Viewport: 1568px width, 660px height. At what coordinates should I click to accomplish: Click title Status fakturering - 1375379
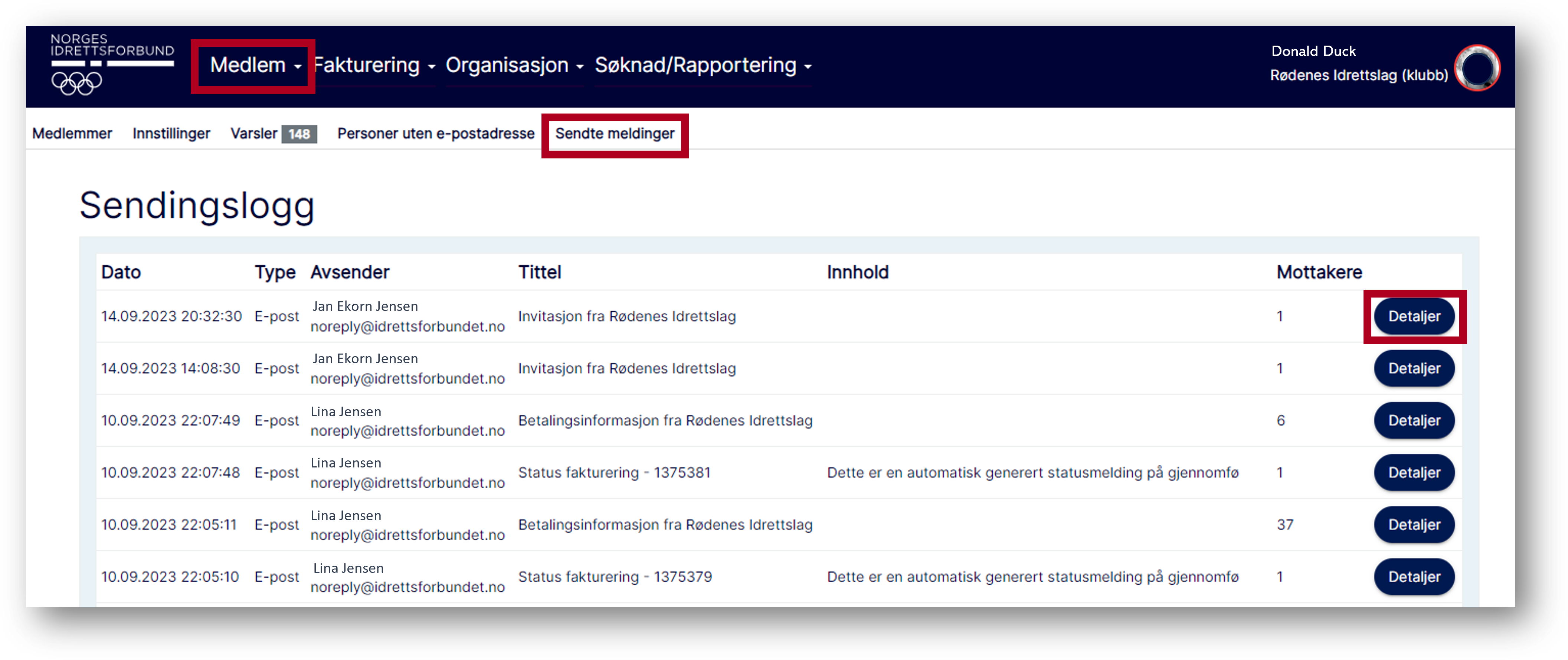tap(615, 577)
